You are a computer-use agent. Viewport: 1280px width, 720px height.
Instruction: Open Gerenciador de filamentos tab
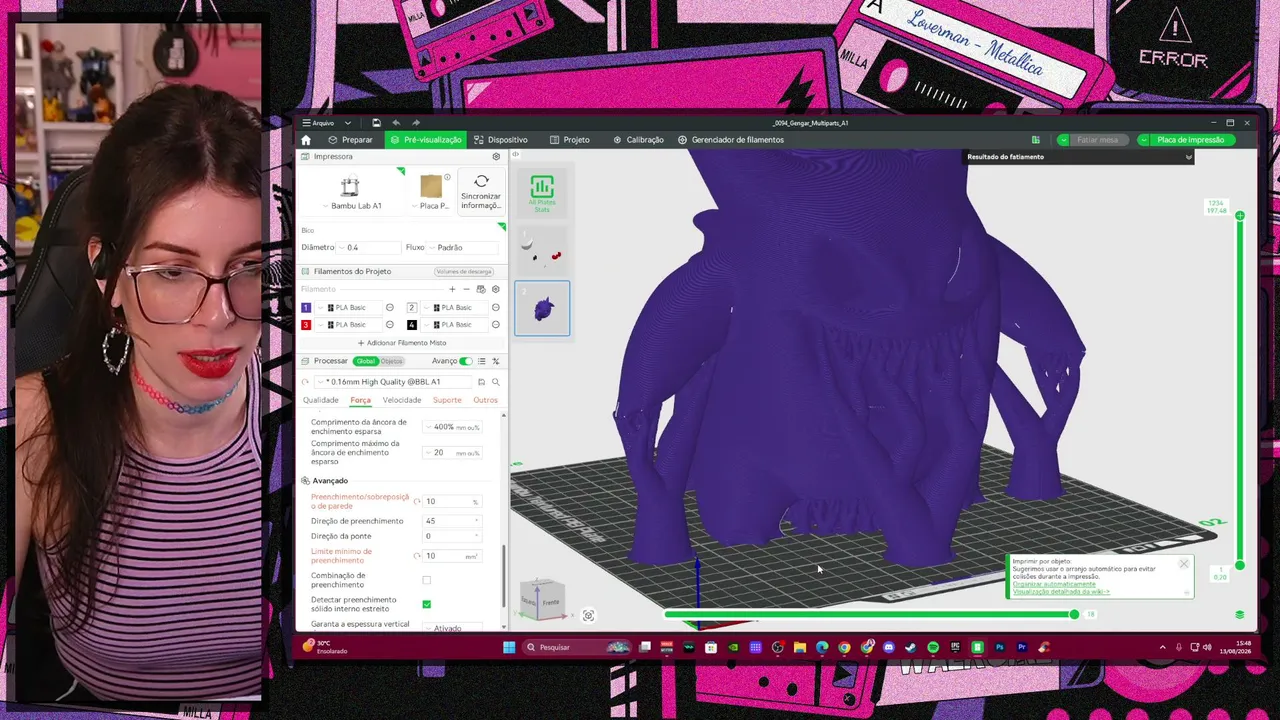(731, 140)
